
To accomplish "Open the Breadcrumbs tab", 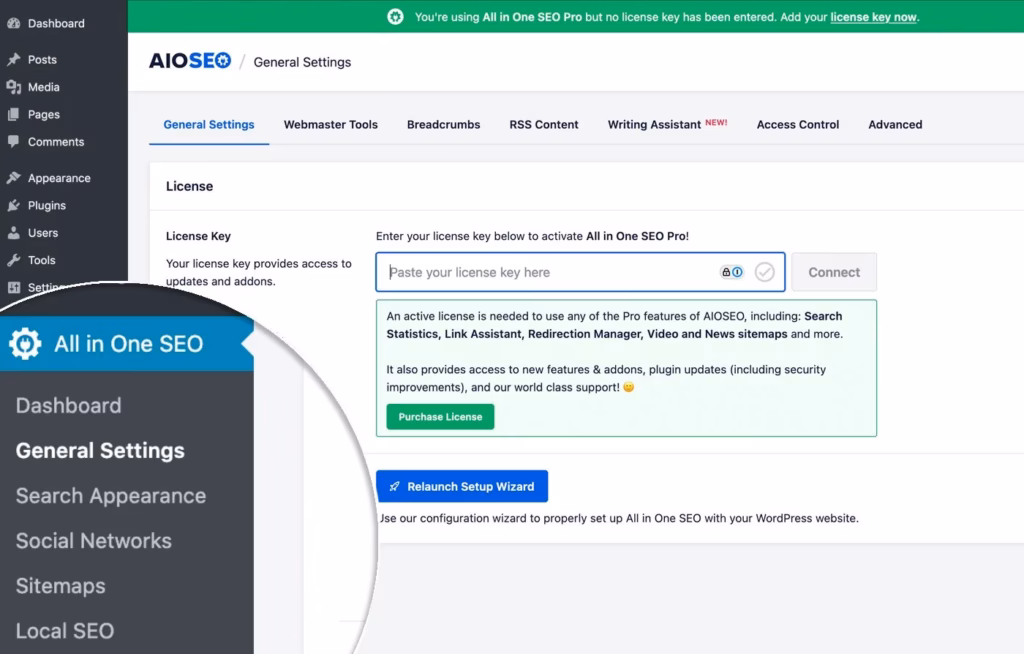I will [443, 125].
